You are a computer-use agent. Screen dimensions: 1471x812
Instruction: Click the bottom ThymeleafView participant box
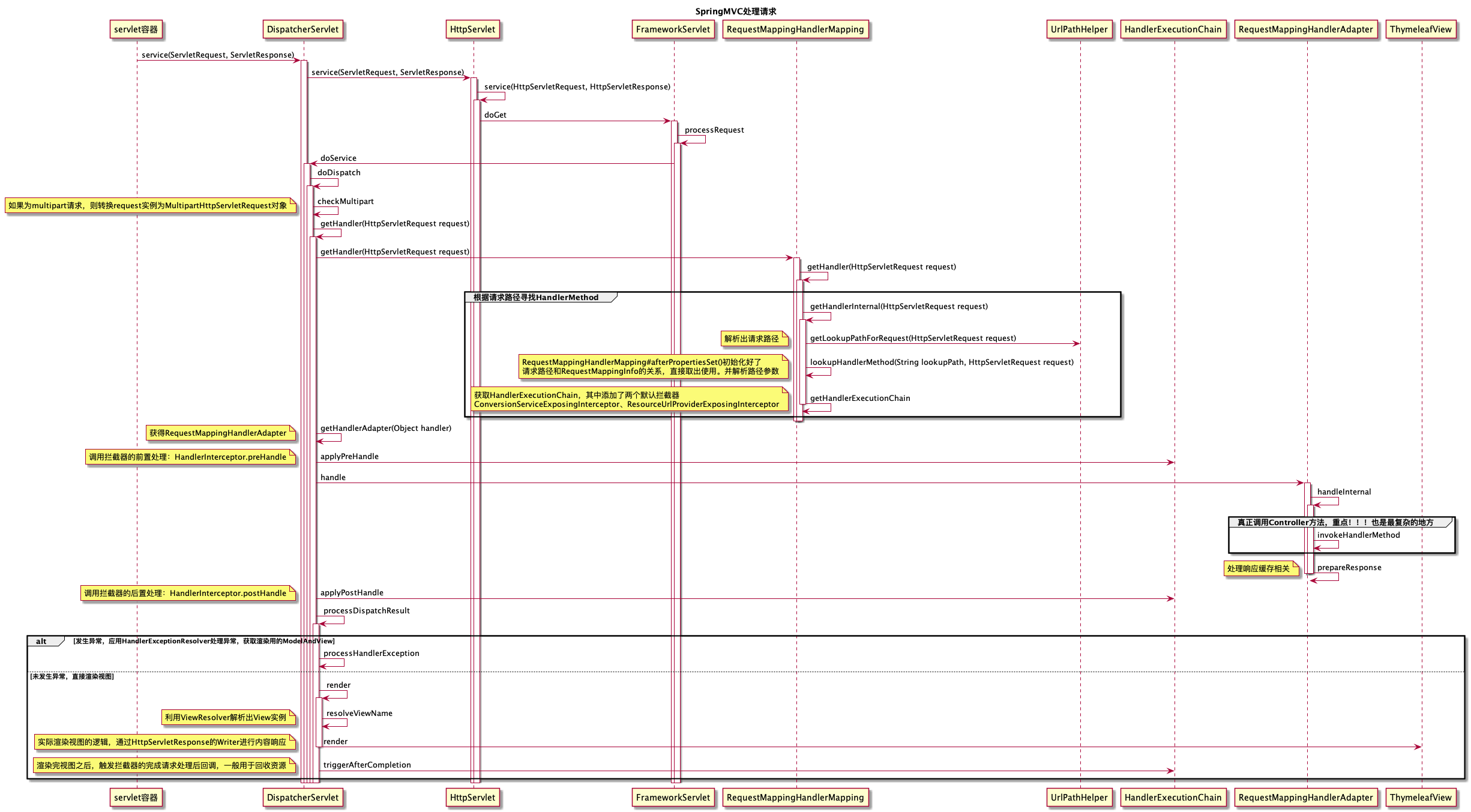(x=1421, y=798)
